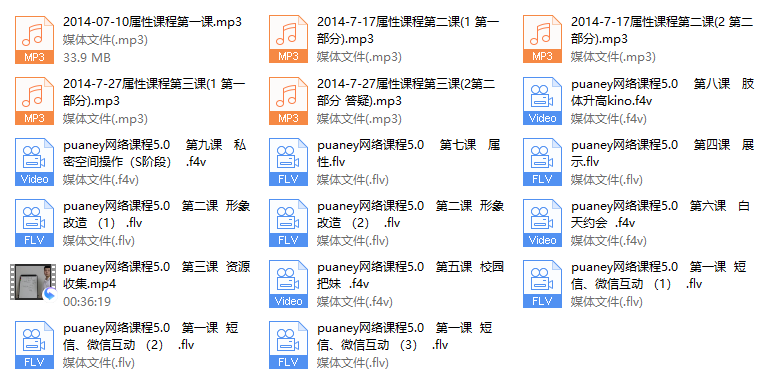Click MP3 icon of 属性课程第二课(2 第二部分)

tap(542, 40)
